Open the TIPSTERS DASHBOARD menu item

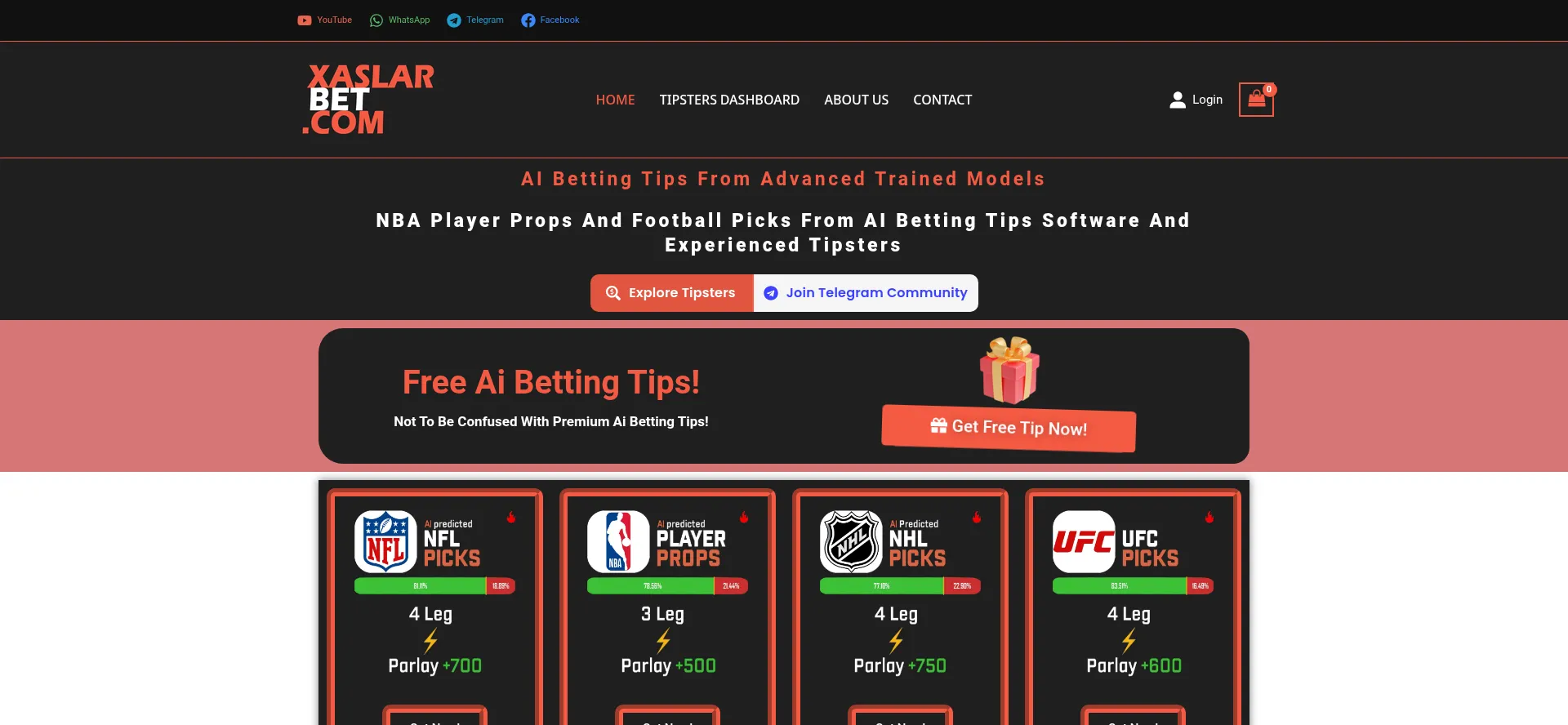coord(729,100)
